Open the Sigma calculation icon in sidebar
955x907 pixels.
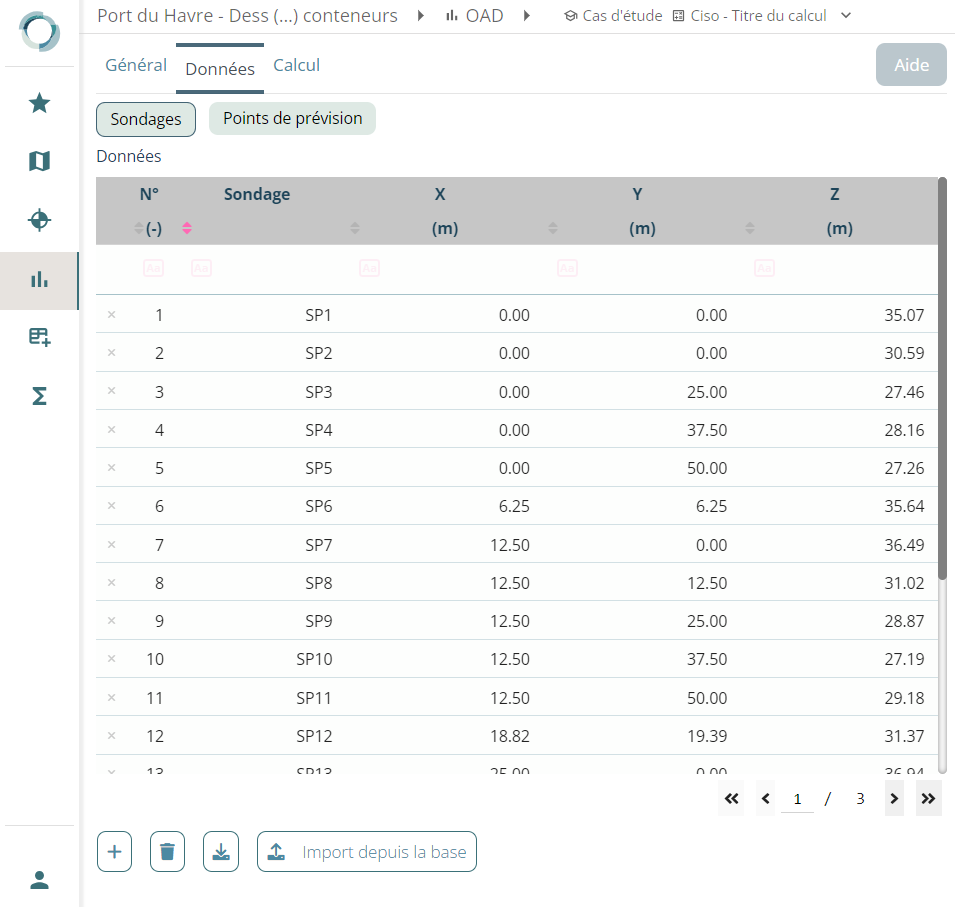pos(39,397)
